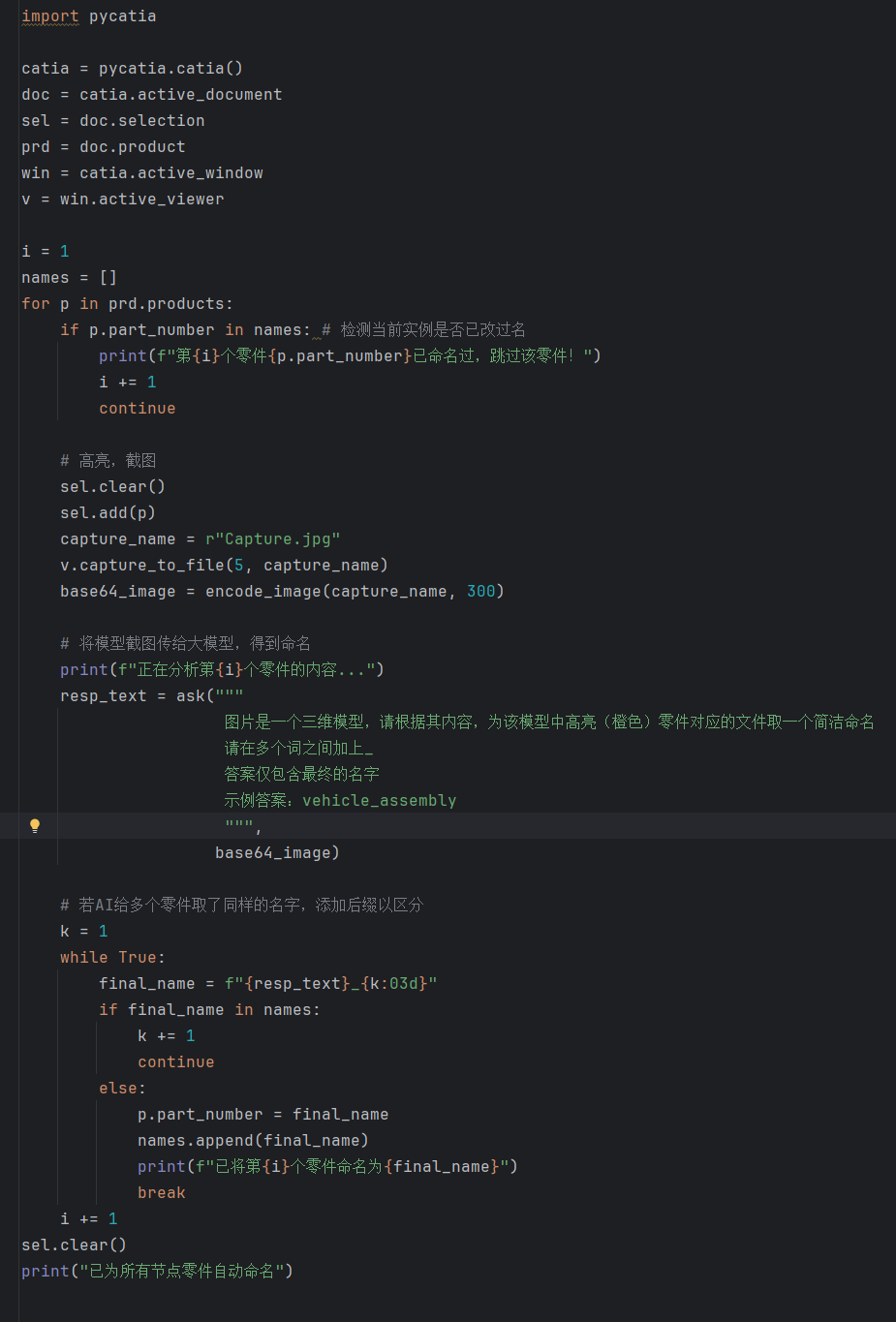Click the 'prd = doc.product' assignment
896x1322 pixels.
pos(103,147)
